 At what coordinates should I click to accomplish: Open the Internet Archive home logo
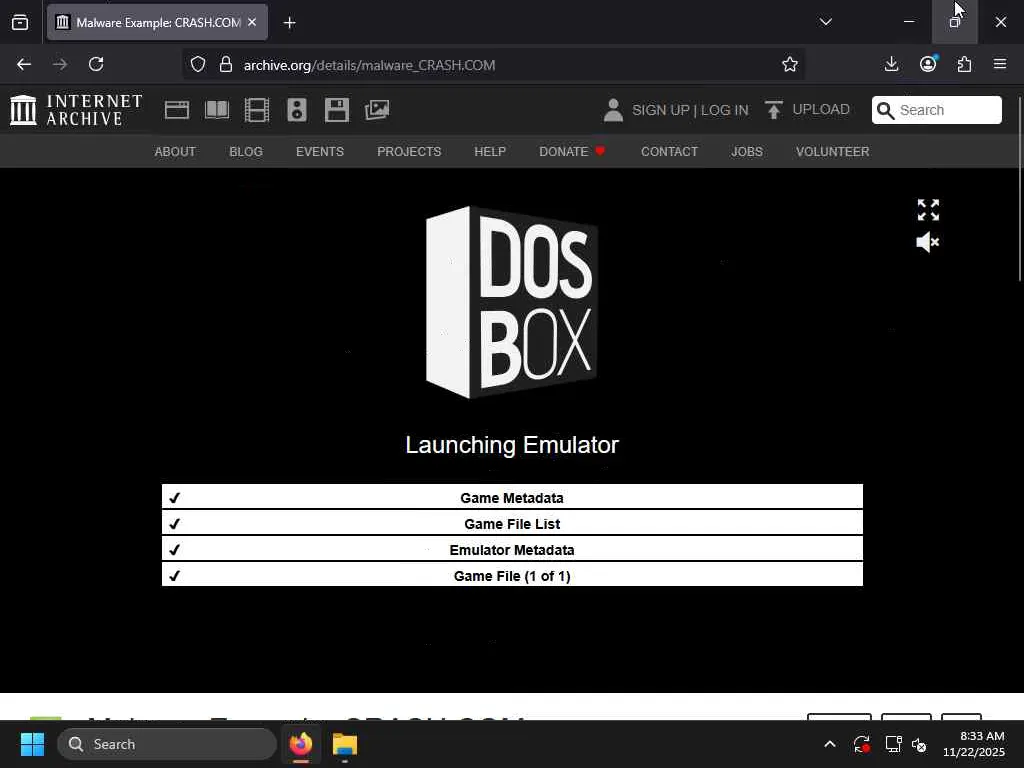pyautogui.click(x=76, y=110)
